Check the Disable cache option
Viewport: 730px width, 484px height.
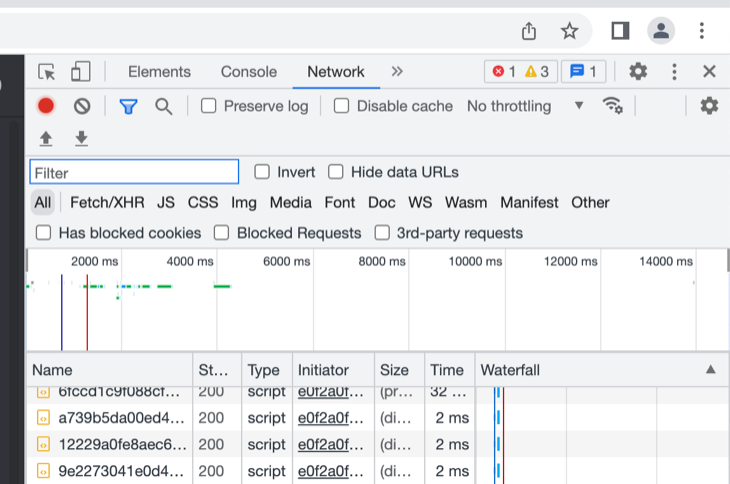click(342, 106)
